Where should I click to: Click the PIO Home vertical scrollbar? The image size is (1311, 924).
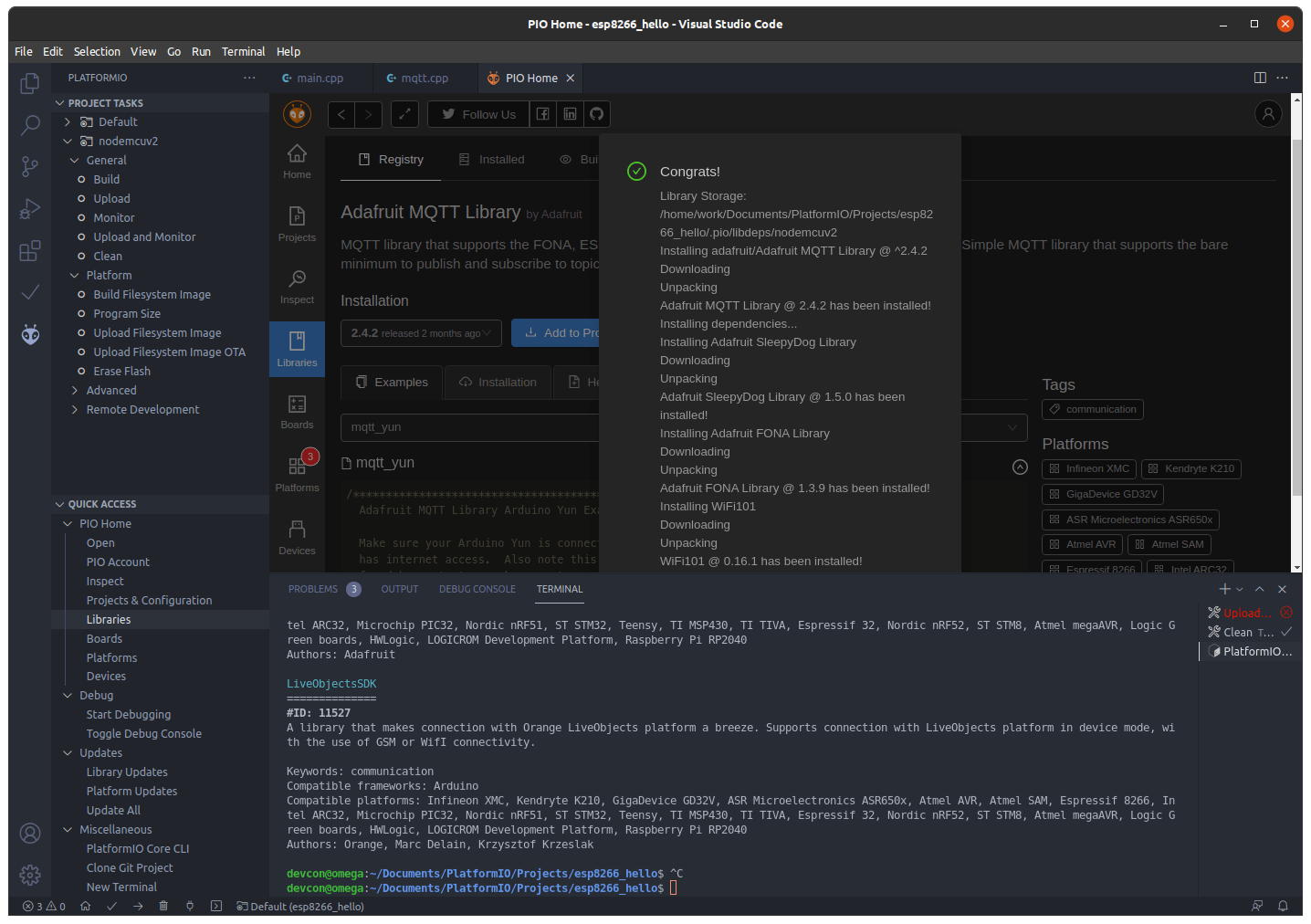pyautogui.click(x=1296, y=317)
